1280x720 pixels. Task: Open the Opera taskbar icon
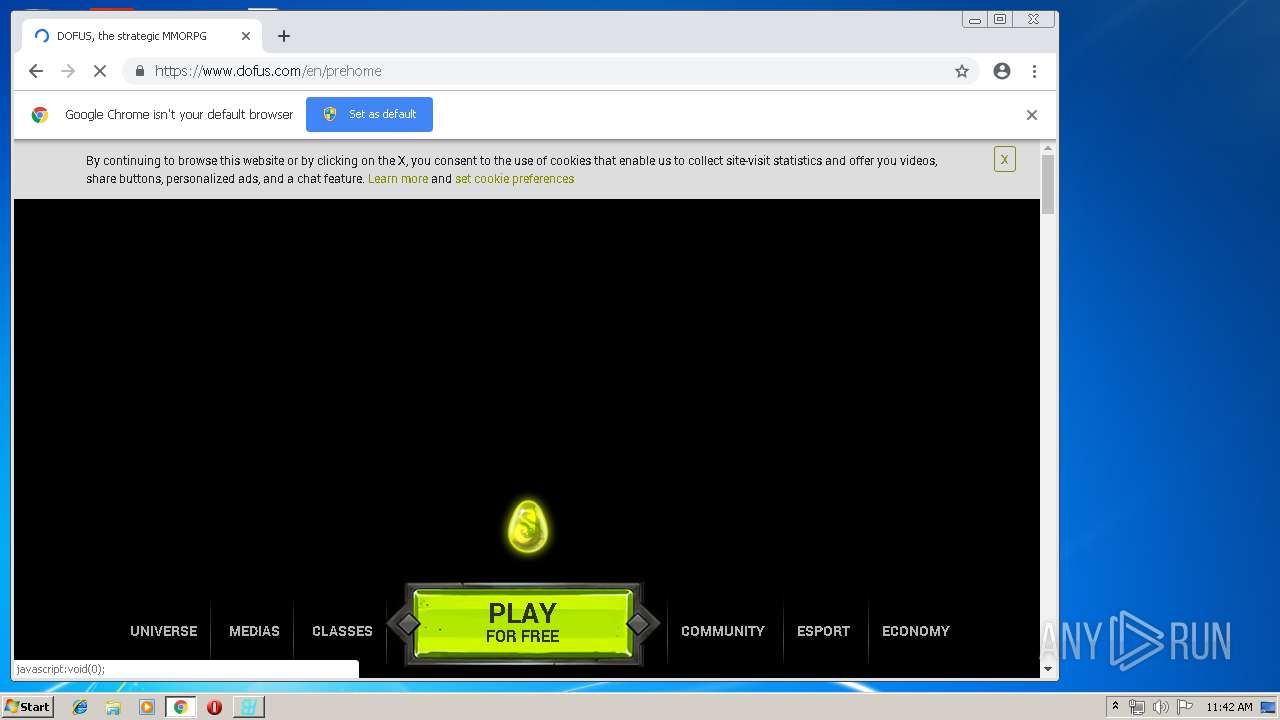coord(214,707)
